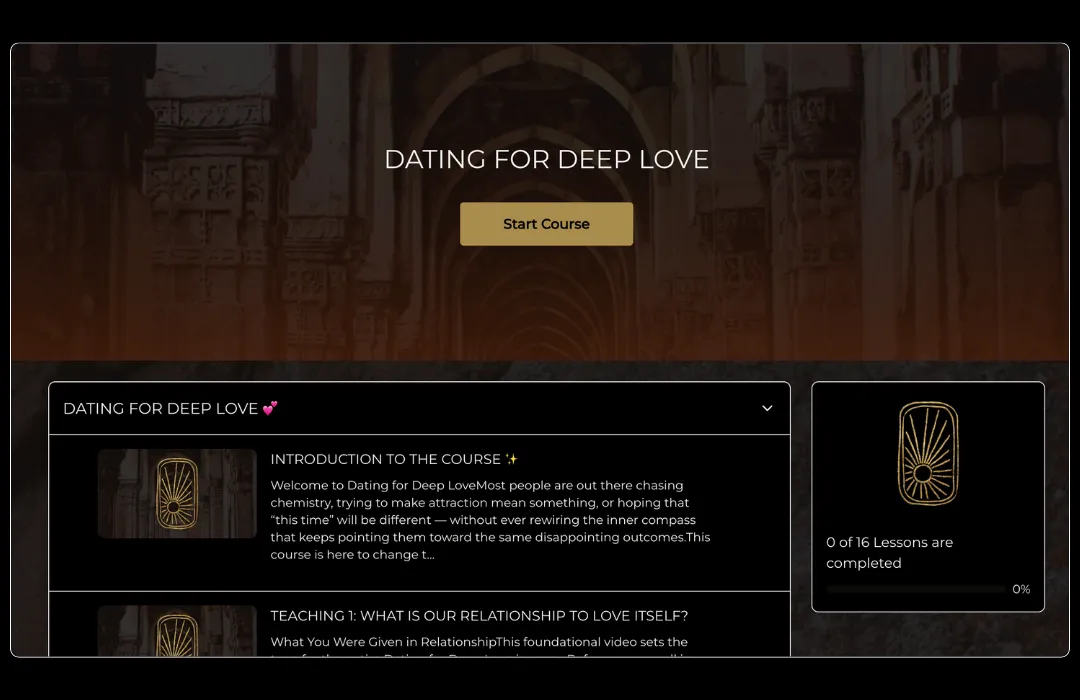
Task: Click the golden sunburst emblem in progress card
Action: click(928, 453)
